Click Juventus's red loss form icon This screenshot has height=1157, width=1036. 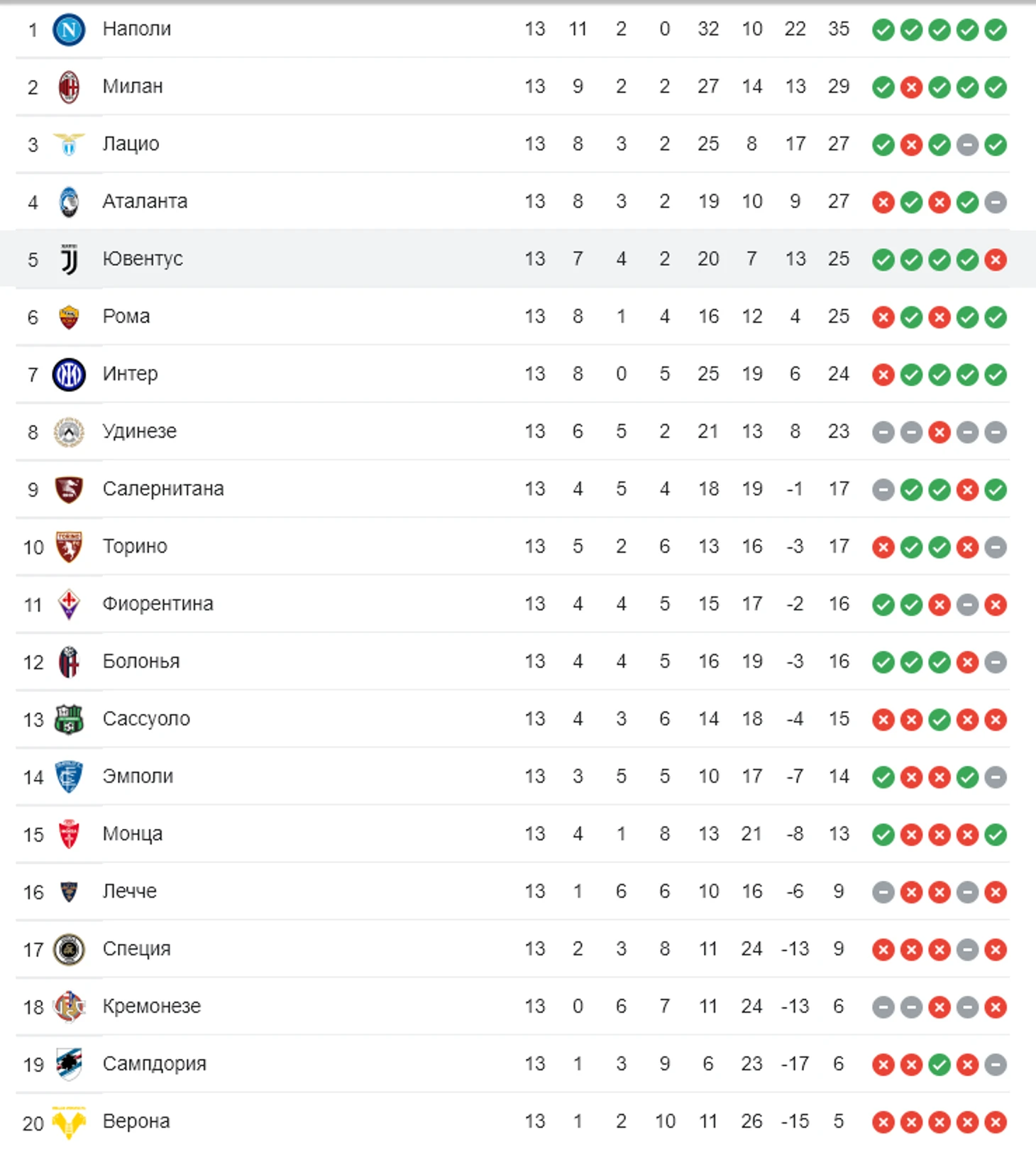[x=996, y=260]
